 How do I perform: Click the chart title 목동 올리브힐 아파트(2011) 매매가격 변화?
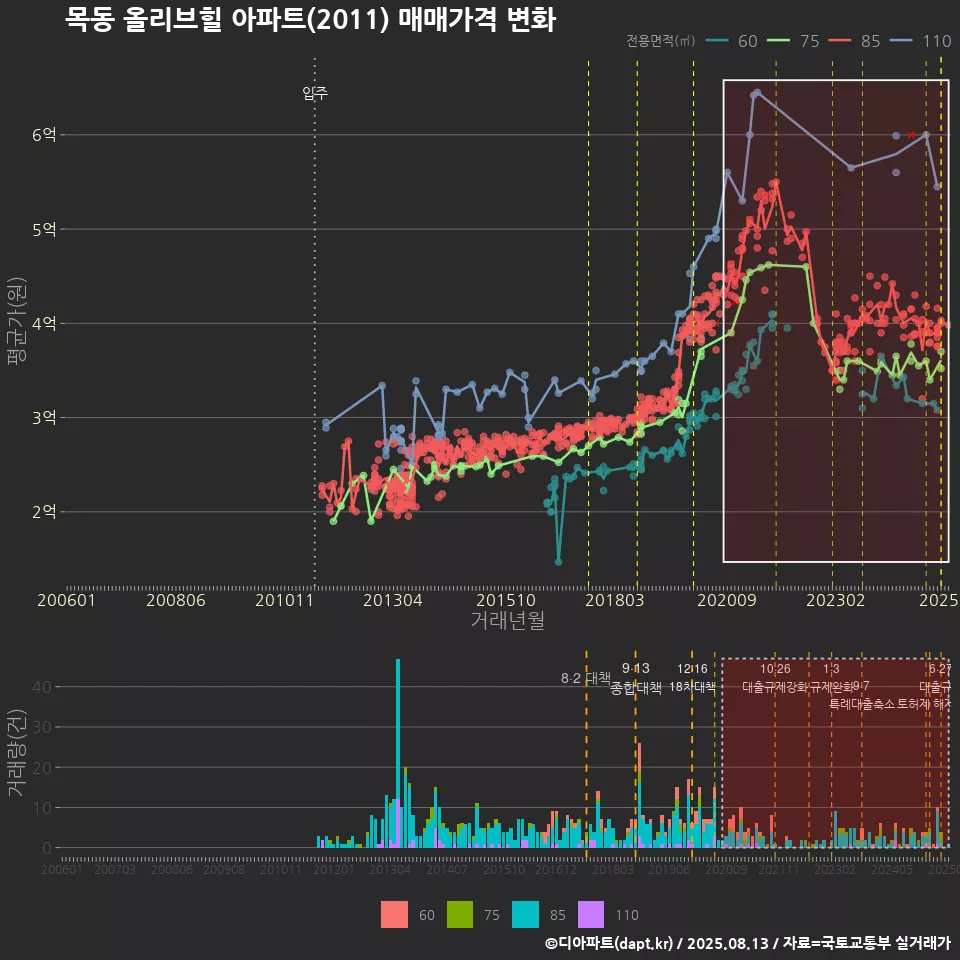pos(310,20)
